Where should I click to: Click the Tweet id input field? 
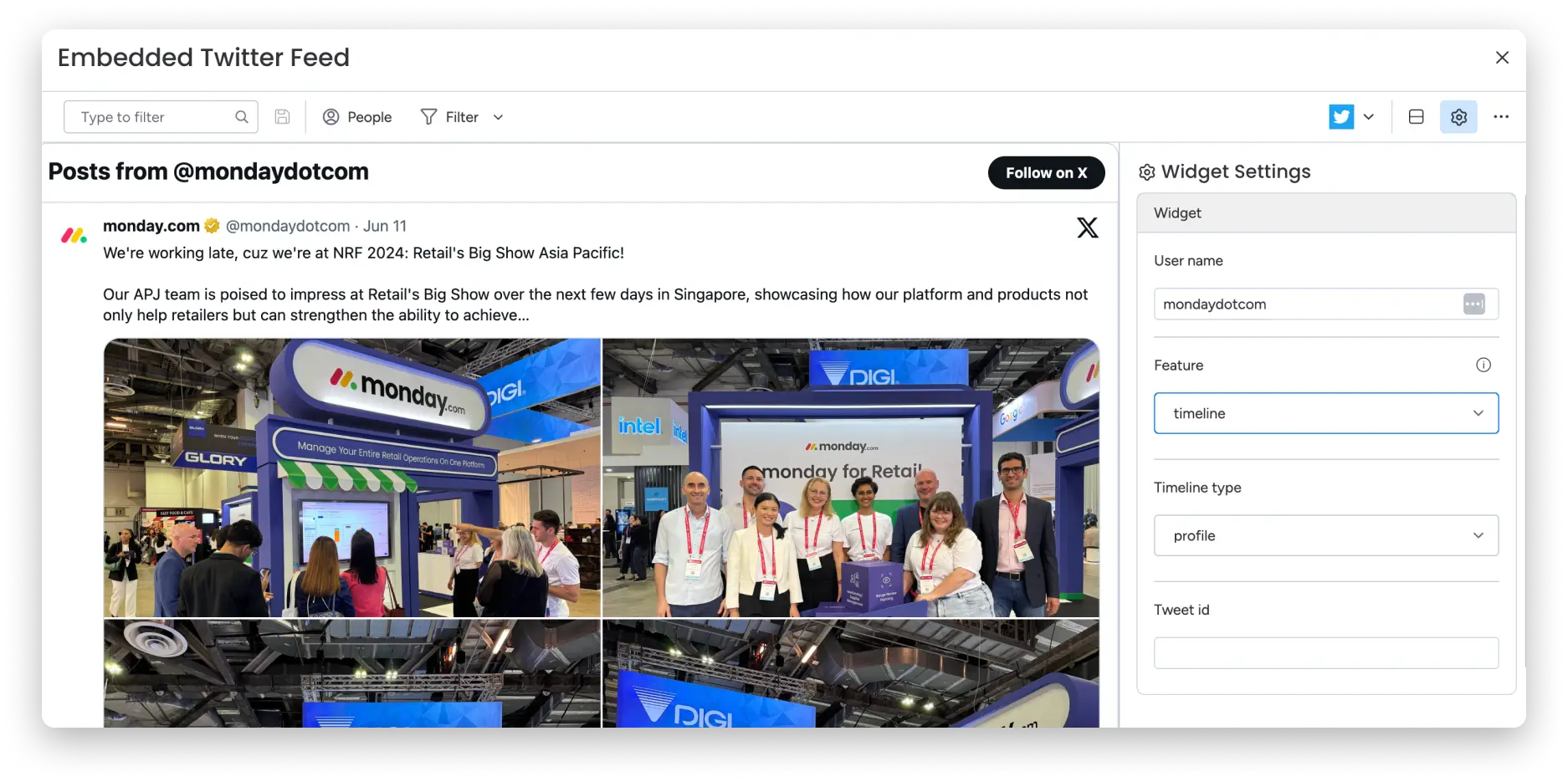pos(1326,653)
